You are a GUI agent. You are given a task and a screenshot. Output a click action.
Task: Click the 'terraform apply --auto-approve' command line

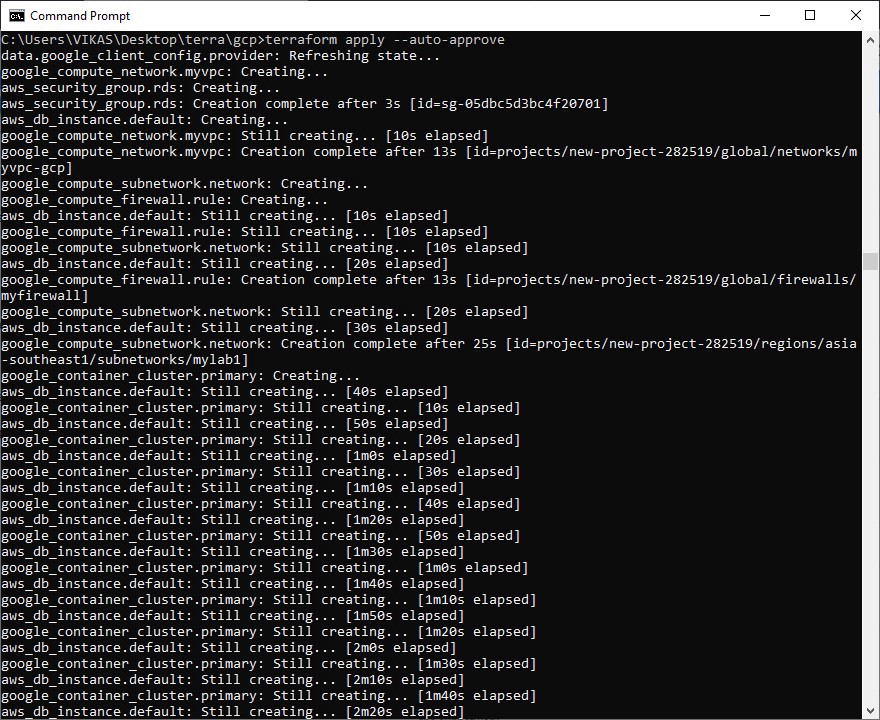pyautogui.click(x=253, y=40)
